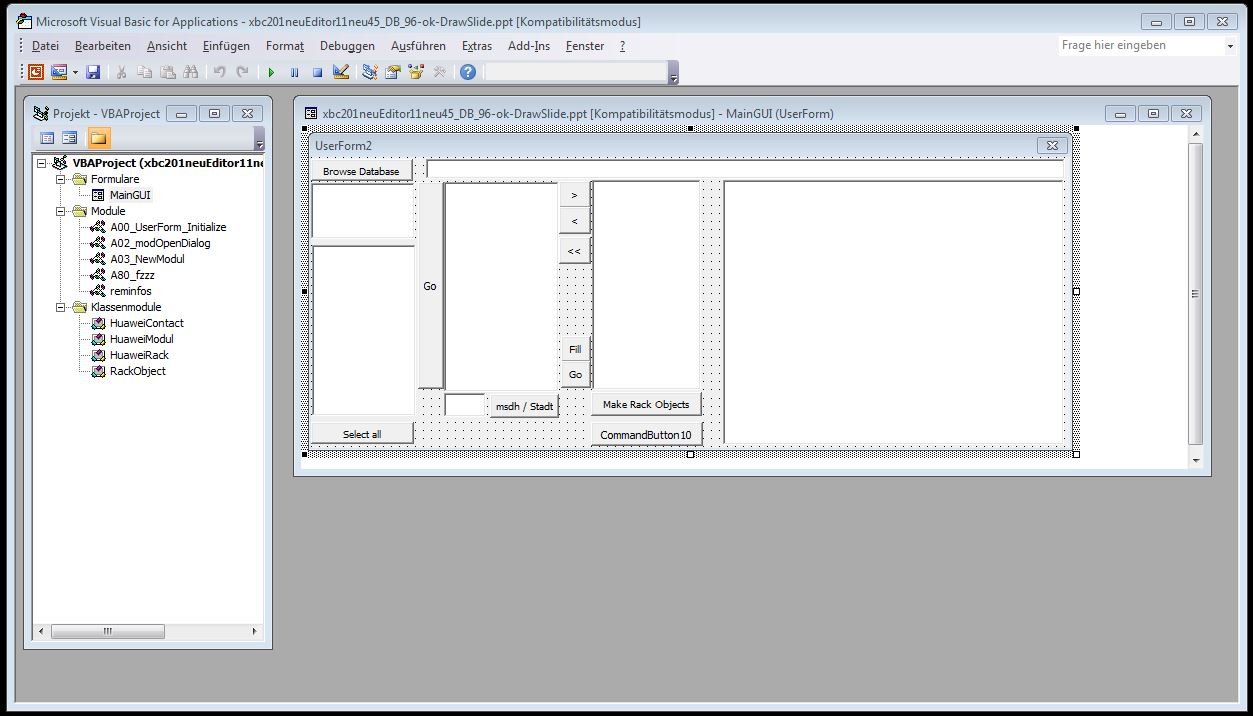The height and width of the screenshot is (716, 1253).
Task: Click View Object icon in the Project panel
Action: (69, 138)
